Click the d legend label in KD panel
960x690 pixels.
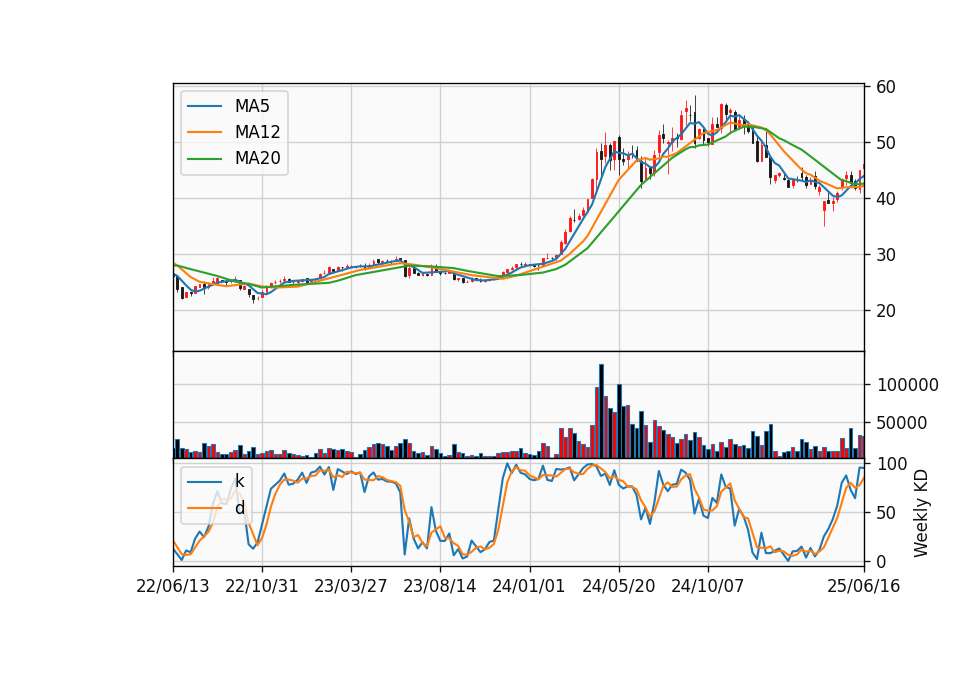click(x=239, y=508)
